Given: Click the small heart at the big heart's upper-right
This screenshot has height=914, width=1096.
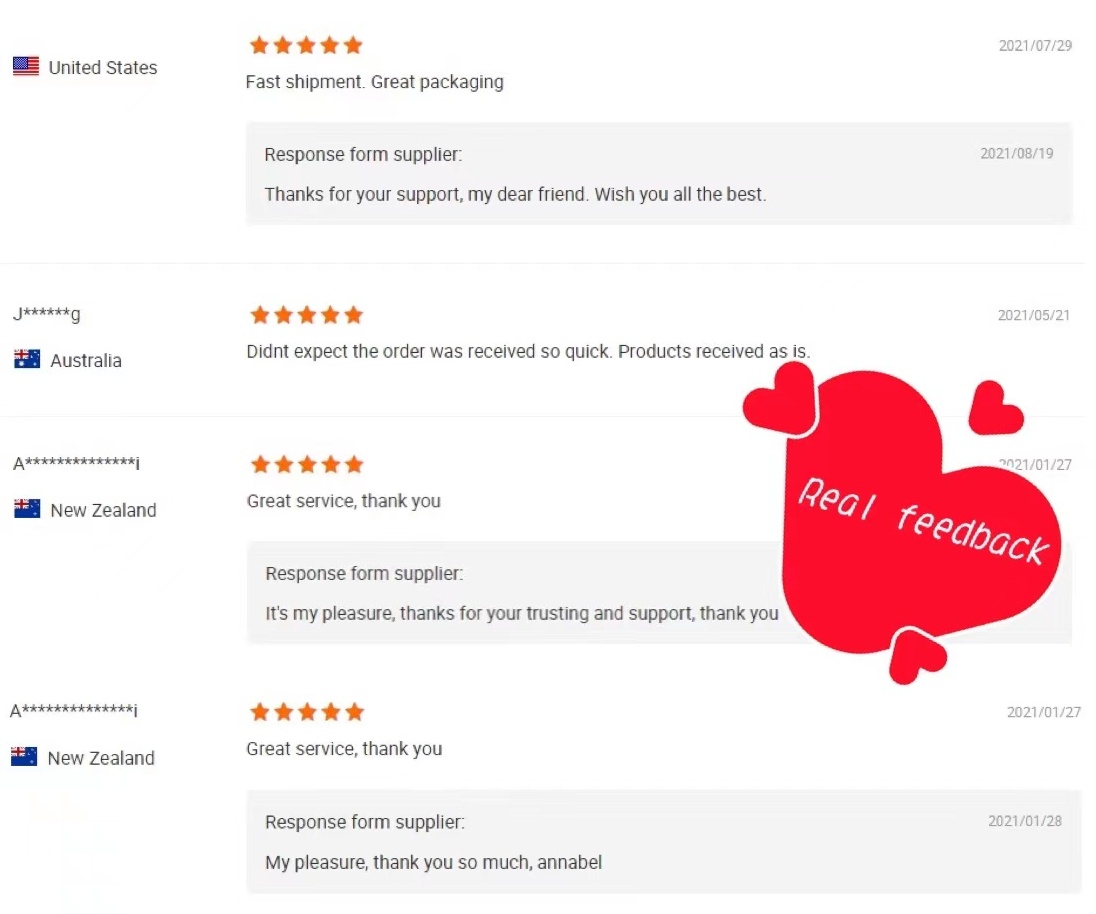Looking at the screenshot, I should pos(993,408).
